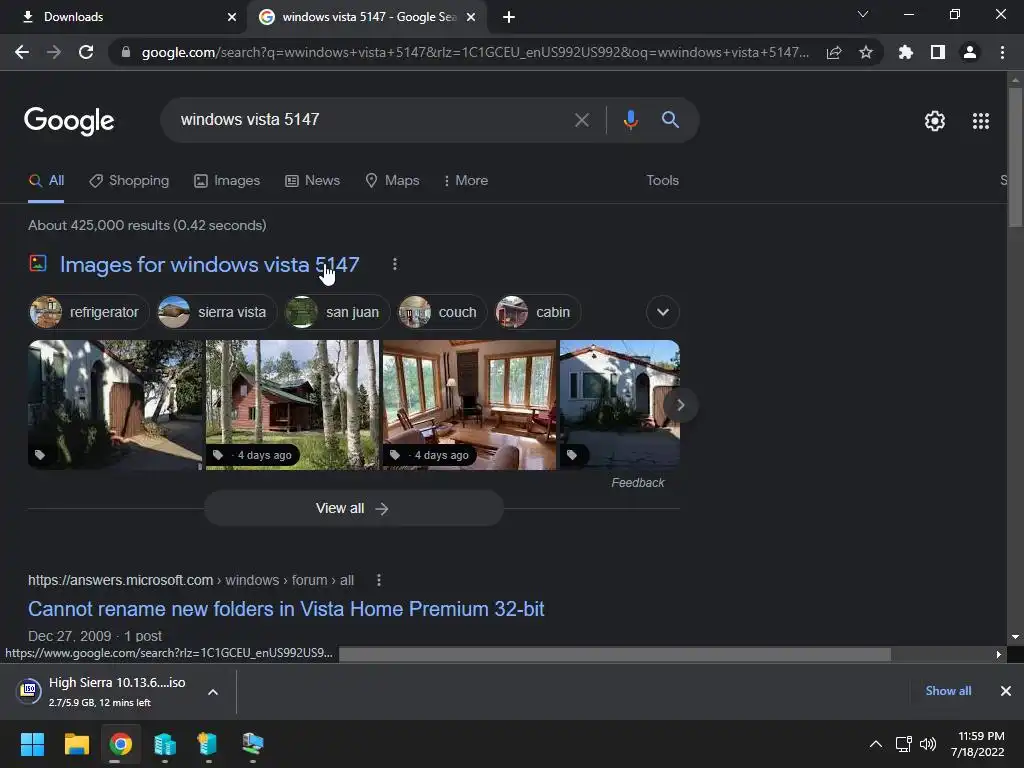Image resolution: width=1024 pixels, height=768 pixels.
Task: Click View all images button
Action: pyautogui.click(x=353, y=508)
